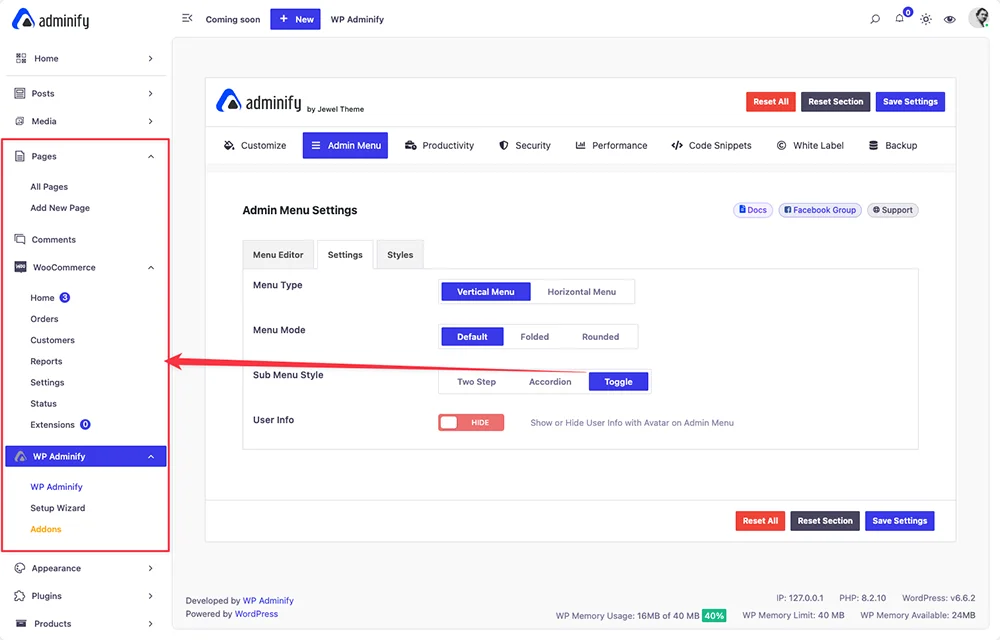Open the Customize tab
Screen dimensions: 1000x640
point(254,145)
